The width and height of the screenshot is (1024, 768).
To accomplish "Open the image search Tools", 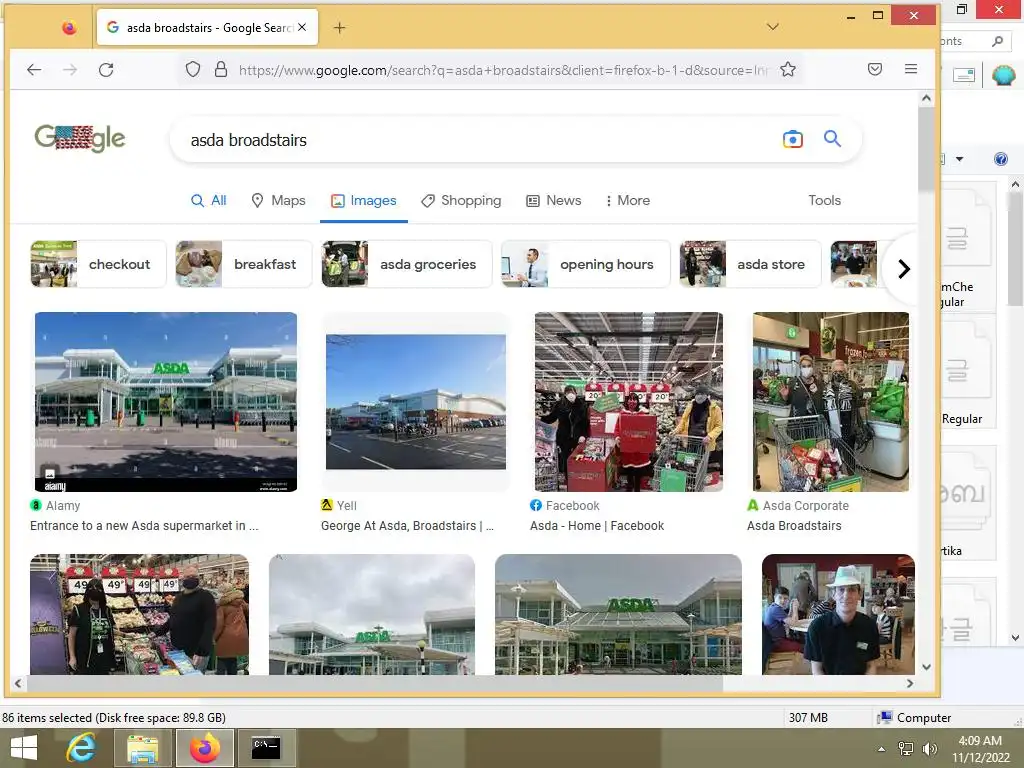I will [x=824, y=200].
